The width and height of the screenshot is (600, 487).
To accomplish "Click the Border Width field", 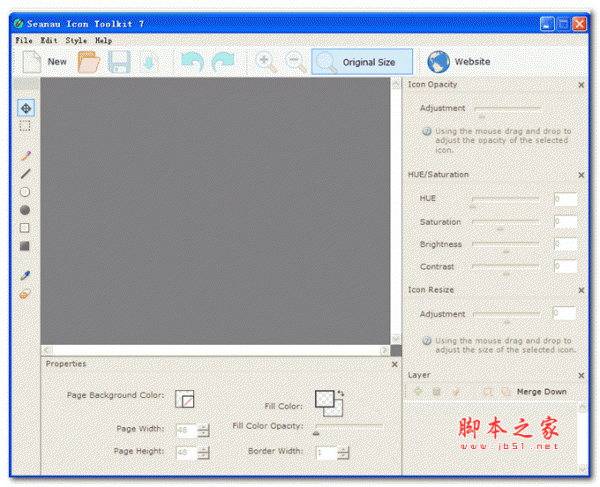I will [326, 453].
